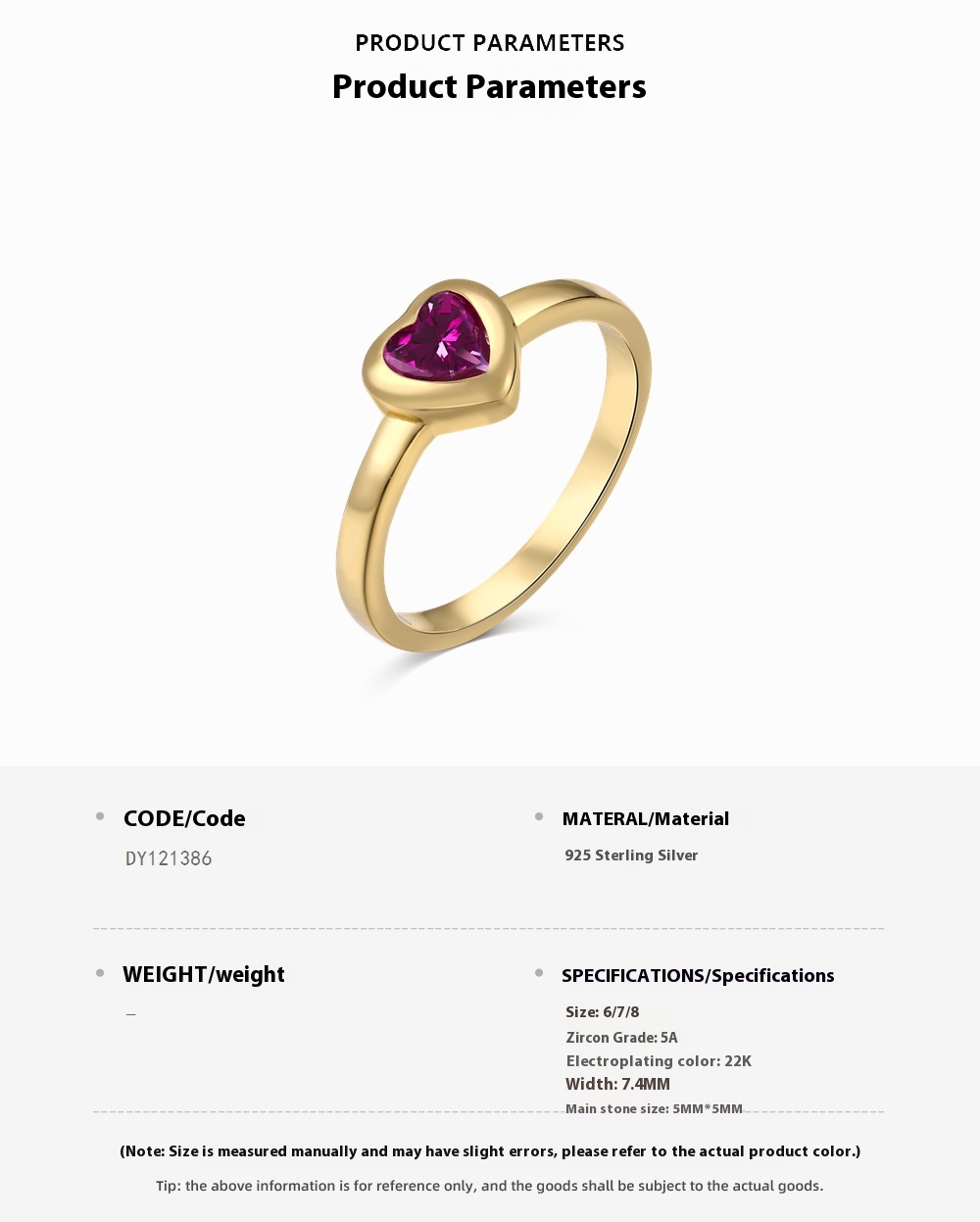Screen dimensions: 980x1222
Task: Click the Zircon Grade: 5A line
Action: coord(621,1037)
